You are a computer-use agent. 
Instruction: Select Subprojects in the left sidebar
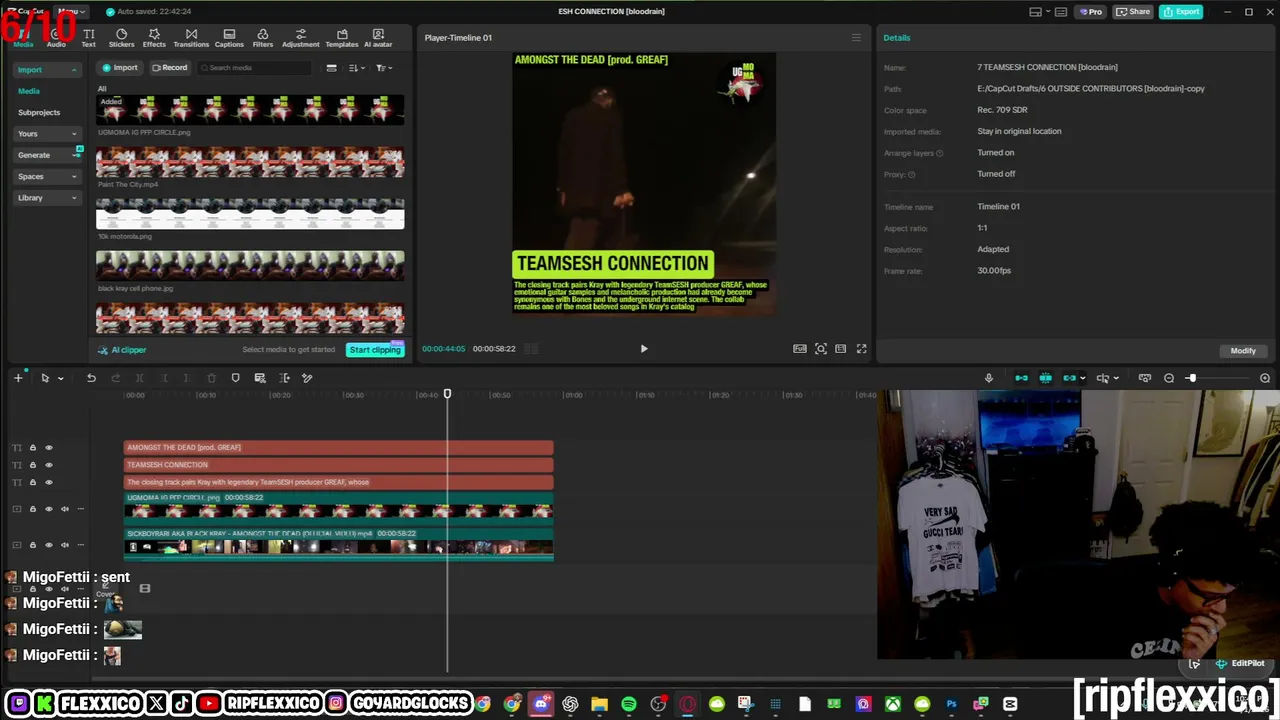39,112
